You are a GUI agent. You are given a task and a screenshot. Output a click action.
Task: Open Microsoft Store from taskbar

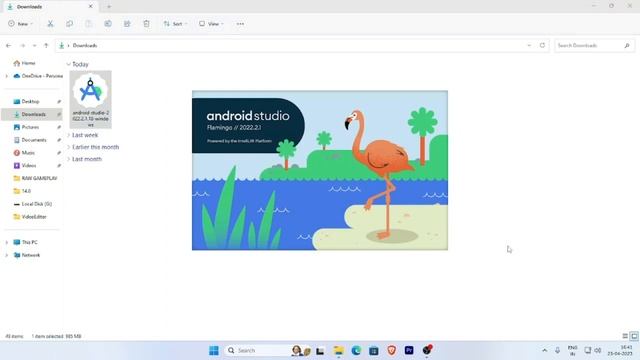point(373,351)
